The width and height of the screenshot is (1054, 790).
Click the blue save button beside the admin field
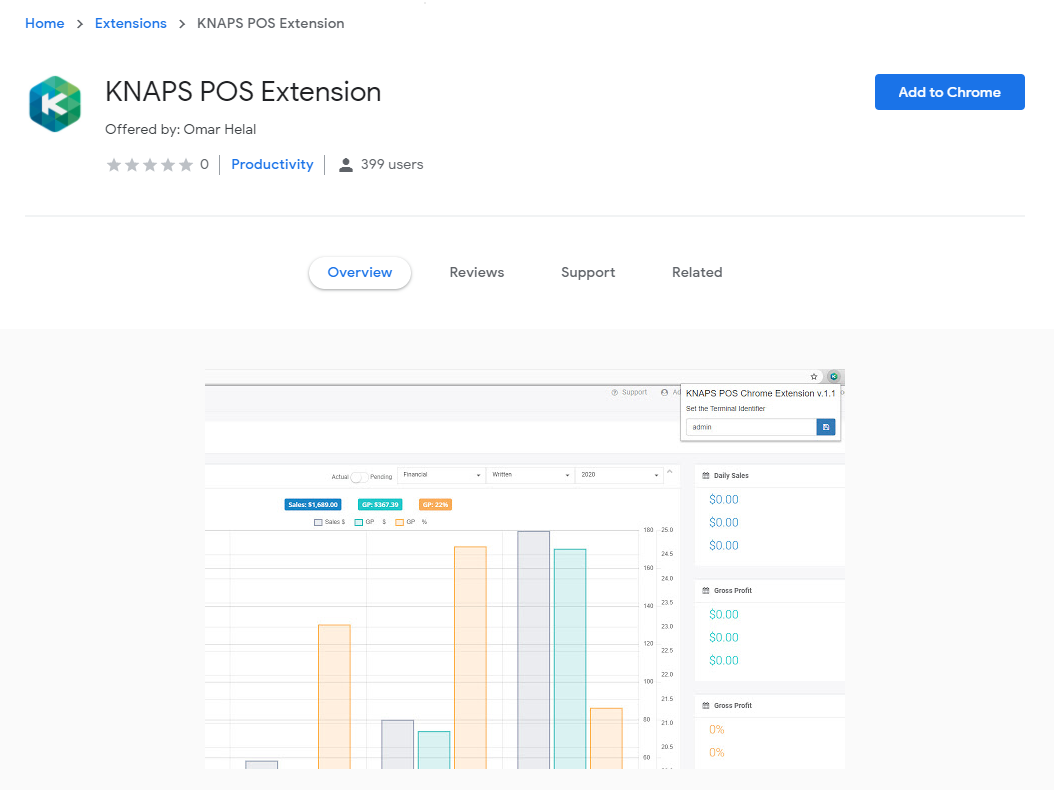[x=825, y=426]
